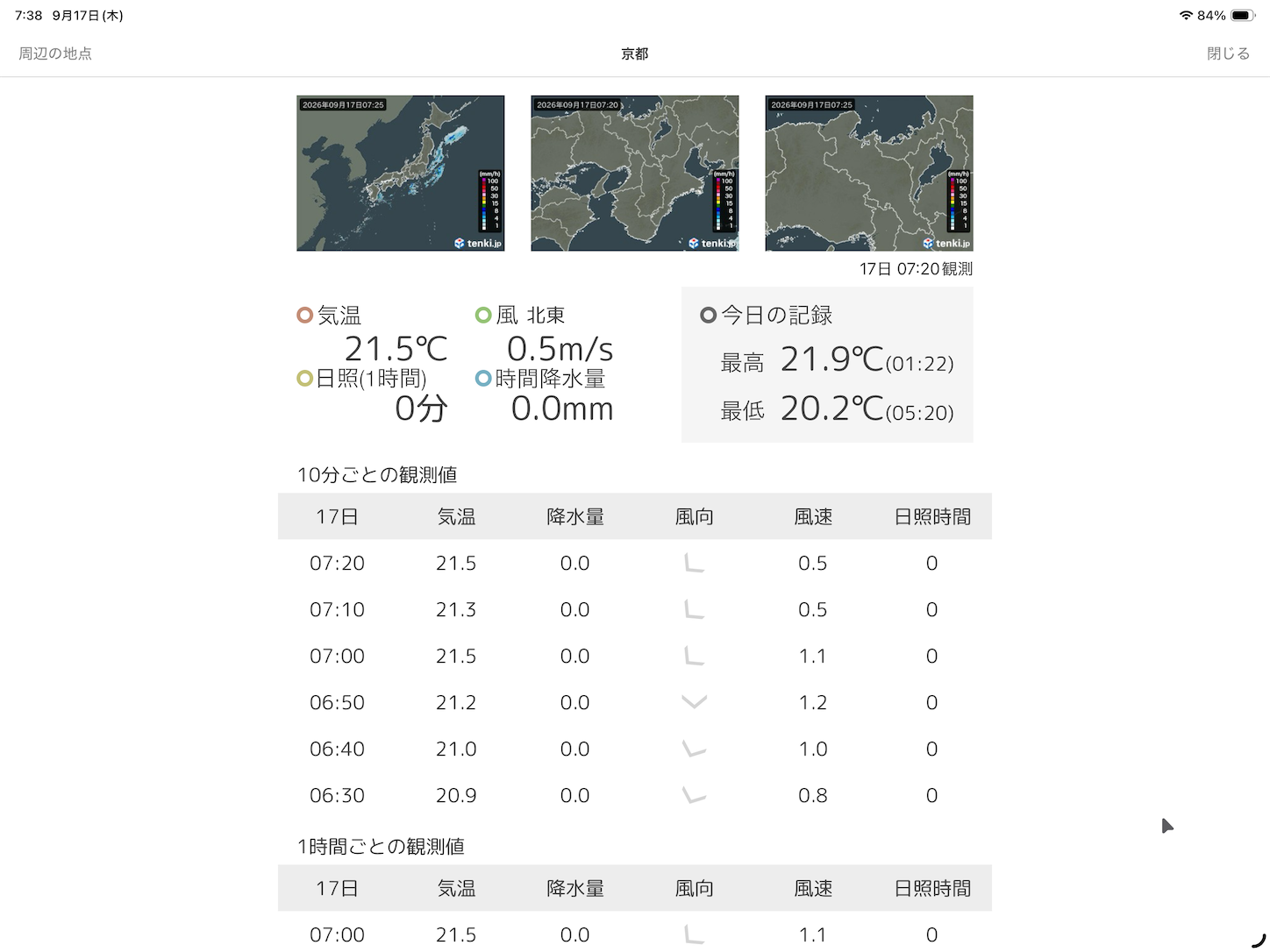This screenshot has width=1270, height=952.
Task: Select the 0.0mm precipitation value
Action: [562, 409]
